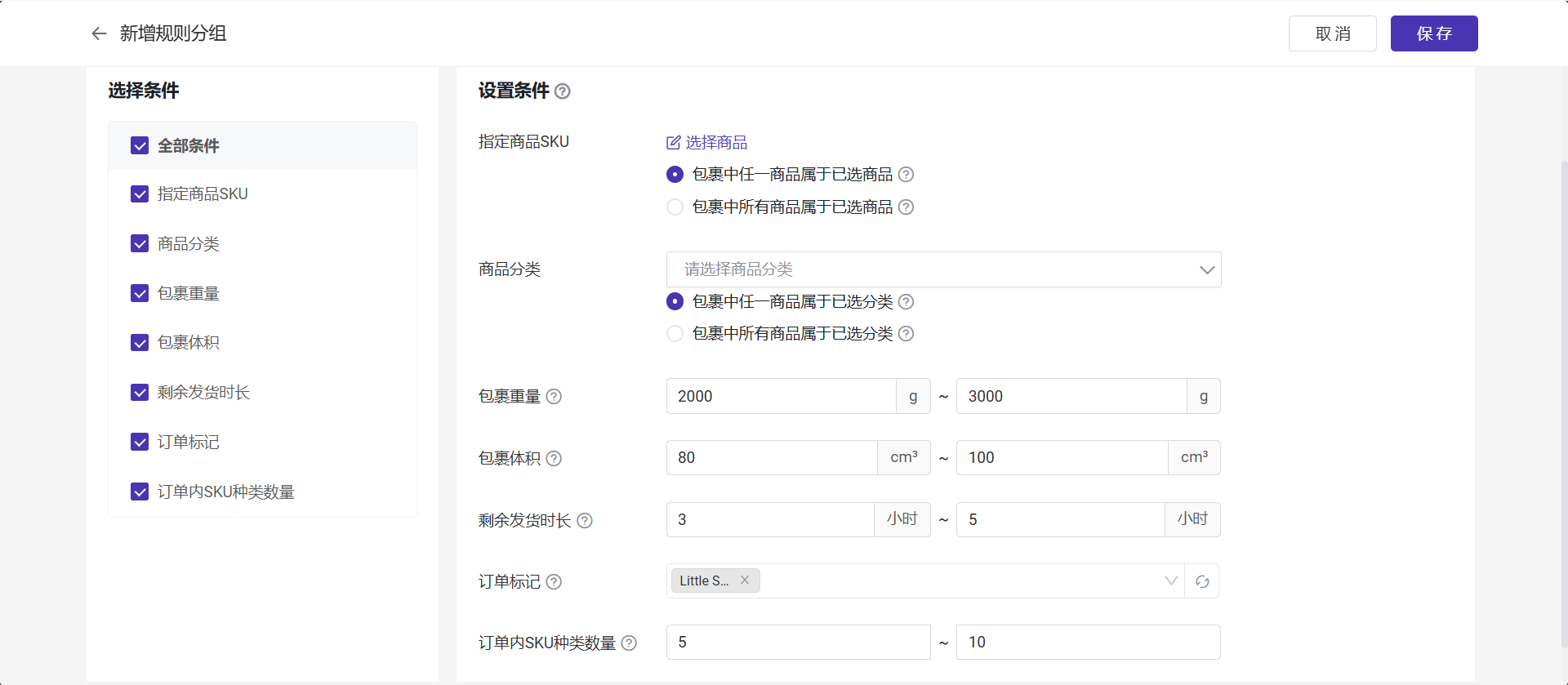This screenshot has height=685, width=1568.
Task: Expand the 订单标记 tag dropdown arrow
Action: pyautogui.click(x=1171, y=581)
